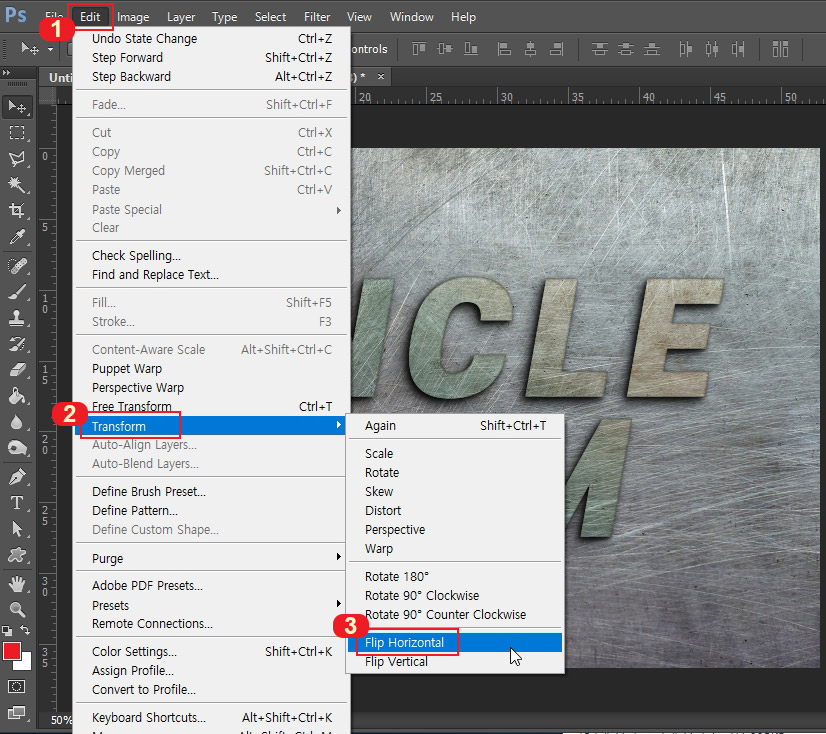Select the Polygonal Lasso tool
The image size is (826, 734).
[17, 158]
